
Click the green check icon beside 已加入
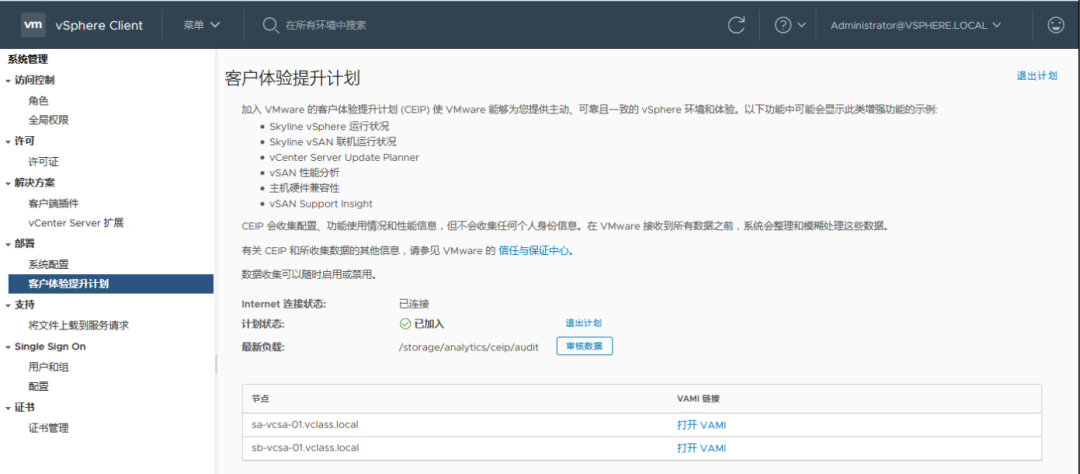(x=405, y=324)
